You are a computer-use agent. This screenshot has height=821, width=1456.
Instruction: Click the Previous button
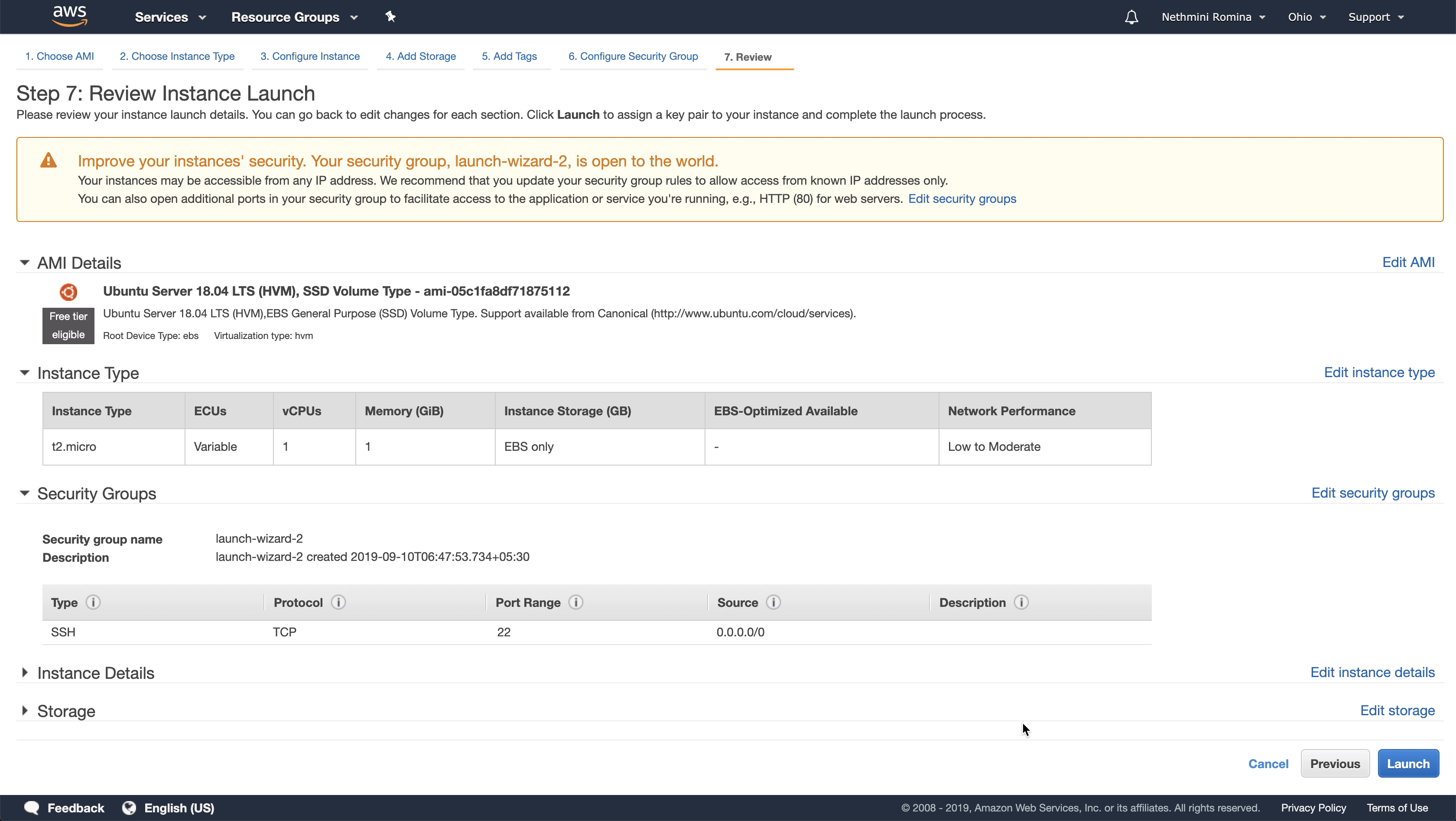point(1335,763)
